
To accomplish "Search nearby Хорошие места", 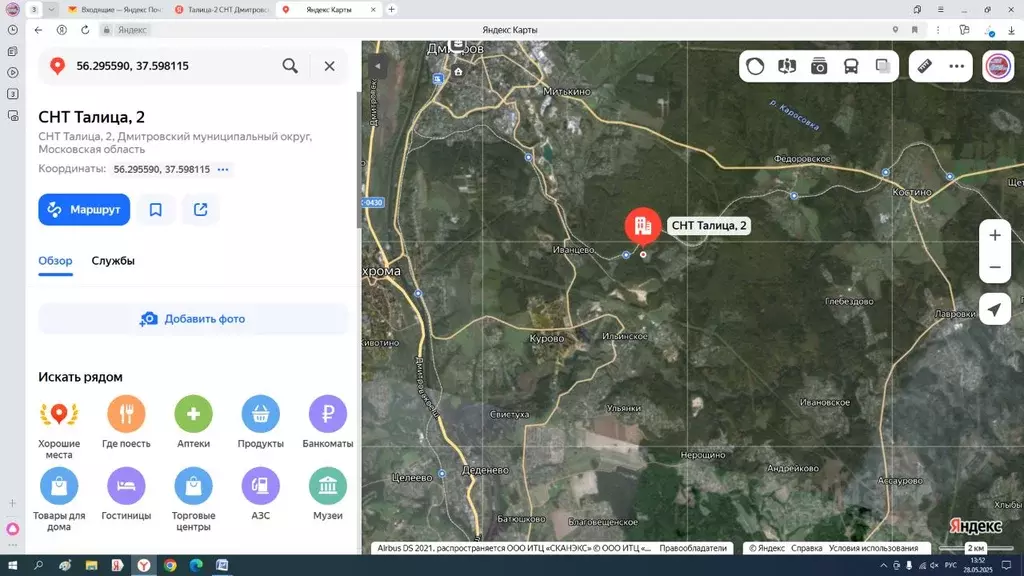I will tap(59, 426).
